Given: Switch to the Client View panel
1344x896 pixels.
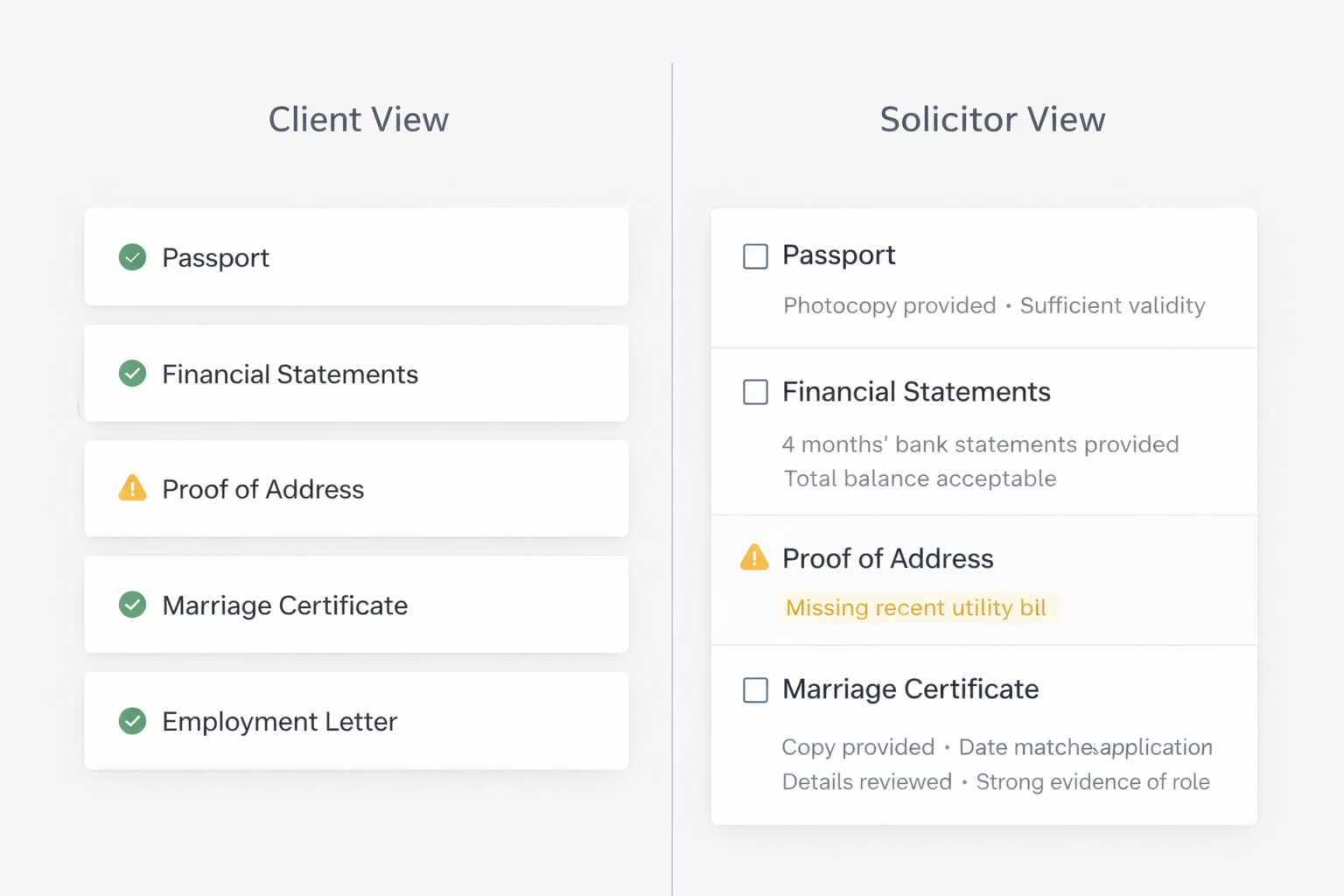Looking at the screenshot, I should pyautogui.click(x=359, y=120).
